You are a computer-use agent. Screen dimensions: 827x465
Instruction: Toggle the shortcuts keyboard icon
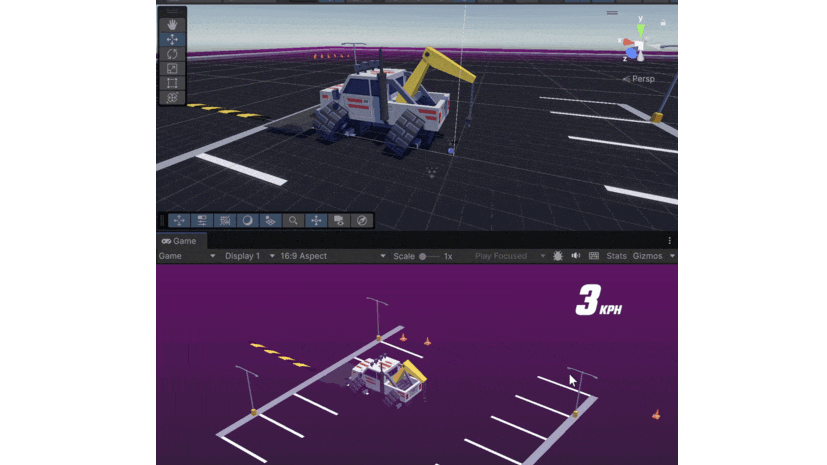(x=594, y=256)
